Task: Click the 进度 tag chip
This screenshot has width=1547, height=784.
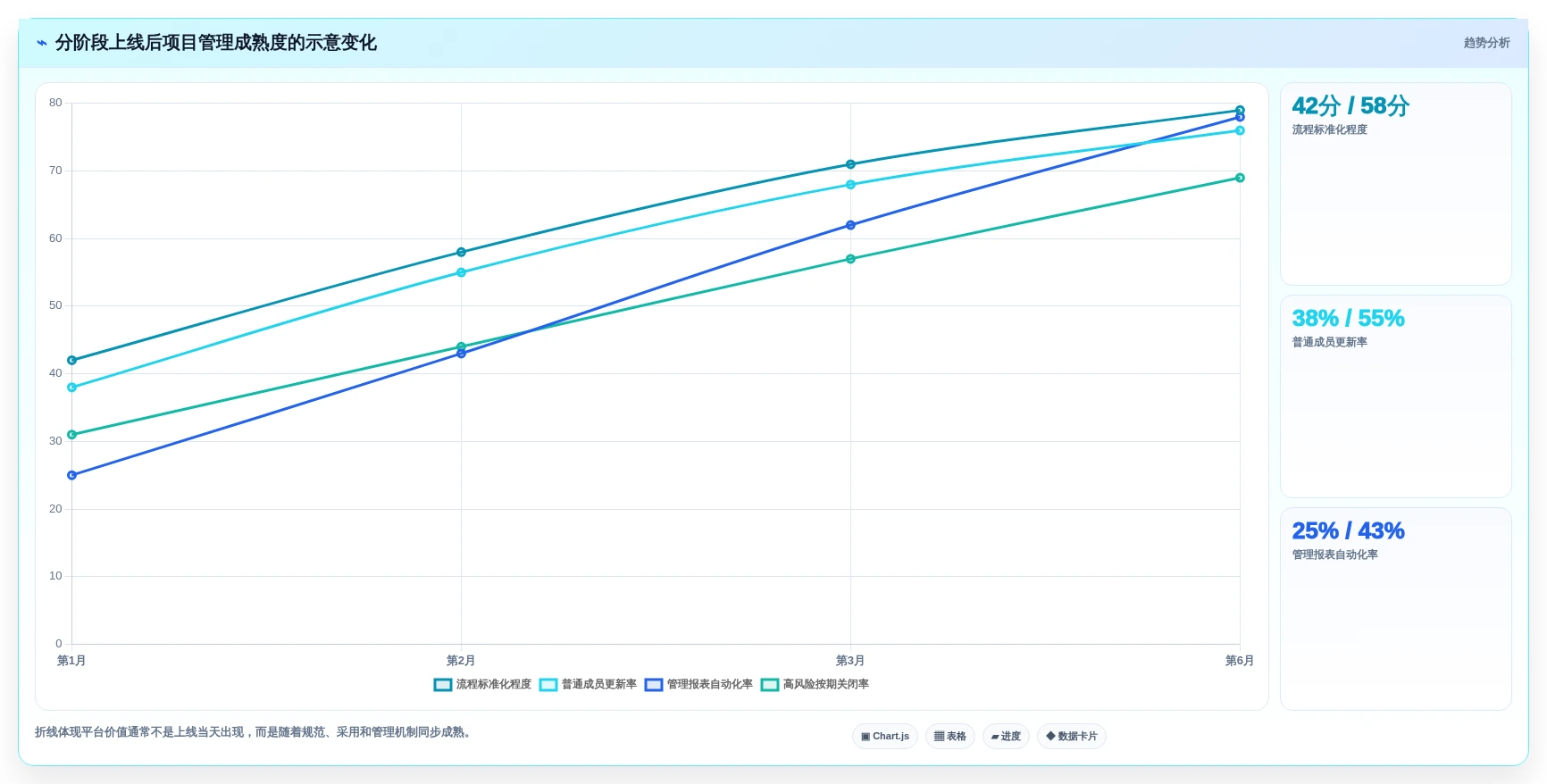Action: pyautogui.click(x=1006, y=737)
